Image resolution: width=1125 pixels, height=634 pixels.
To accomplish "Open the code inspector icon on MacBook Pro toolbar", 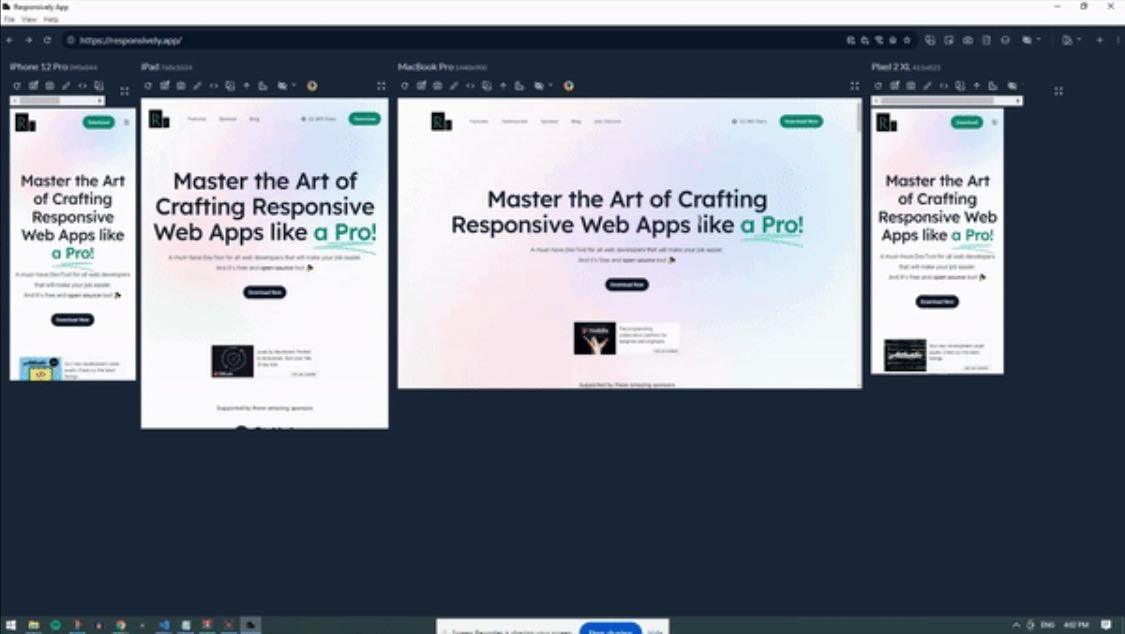I will (x=471, y=85).
